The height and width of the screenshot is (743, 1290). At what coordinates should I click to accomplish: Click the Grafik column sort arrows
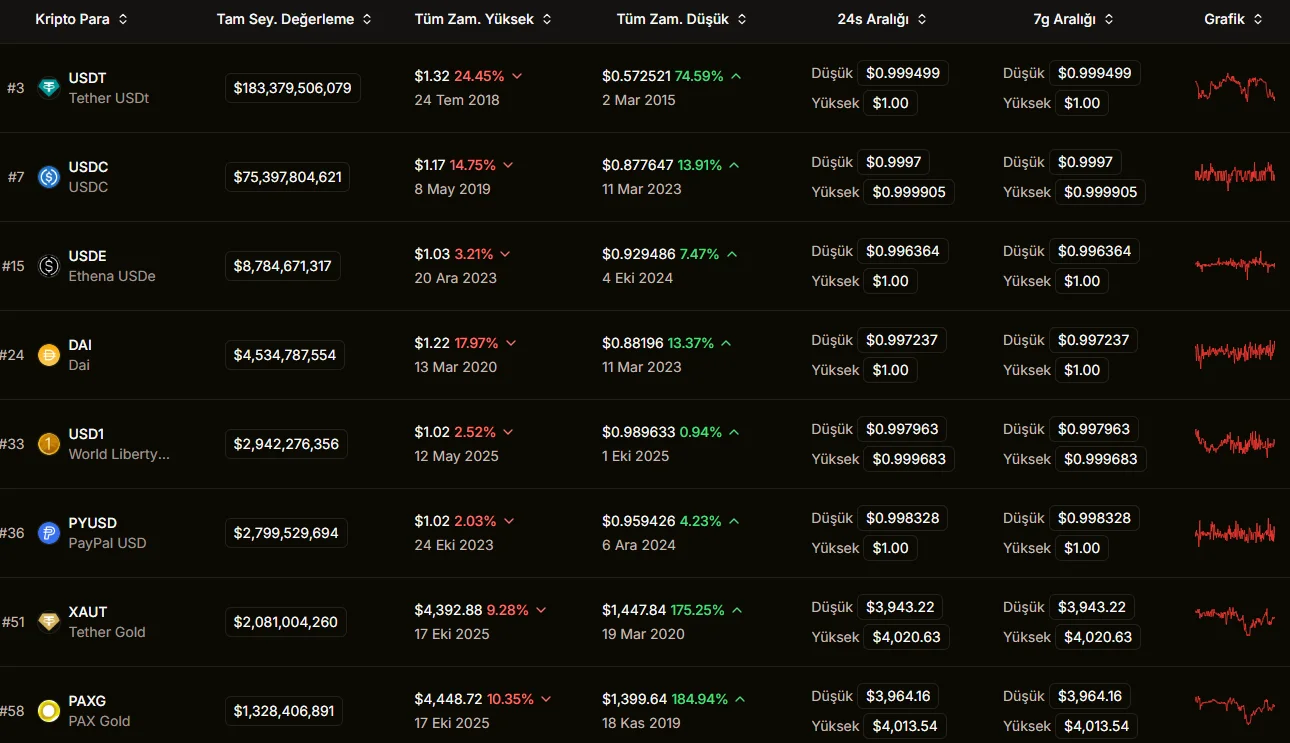(x=1257, y=19)
